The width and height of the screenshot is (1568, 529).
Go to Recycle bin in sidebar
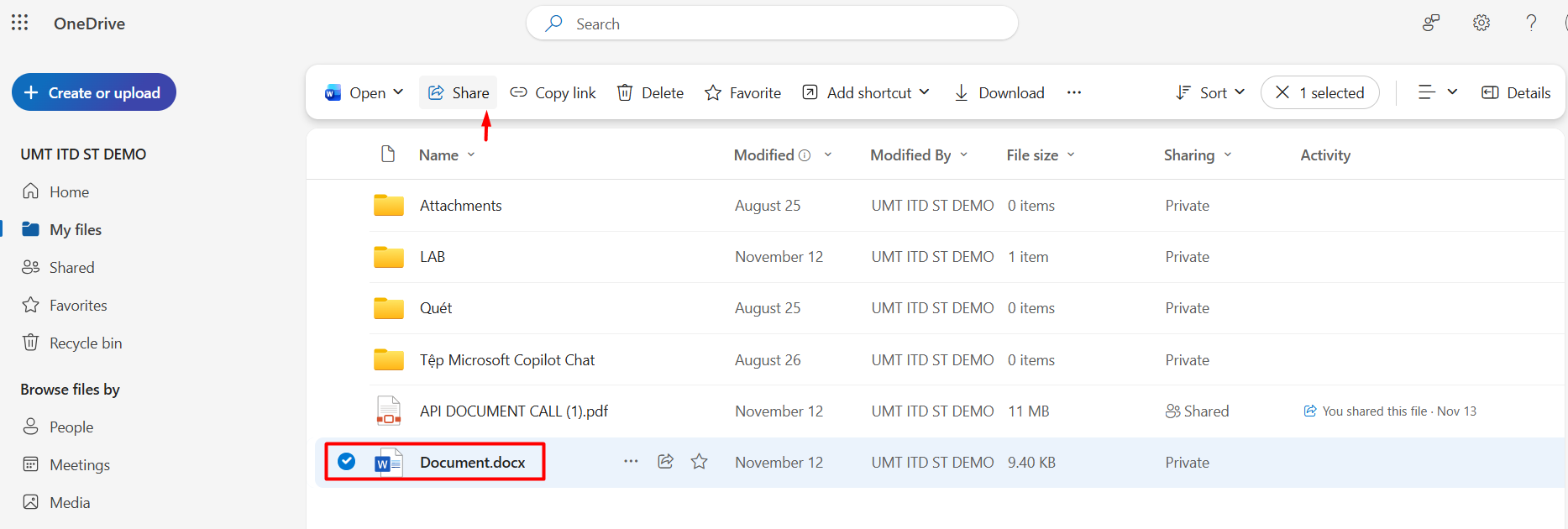pyautogui.click(x=86, y=343)
